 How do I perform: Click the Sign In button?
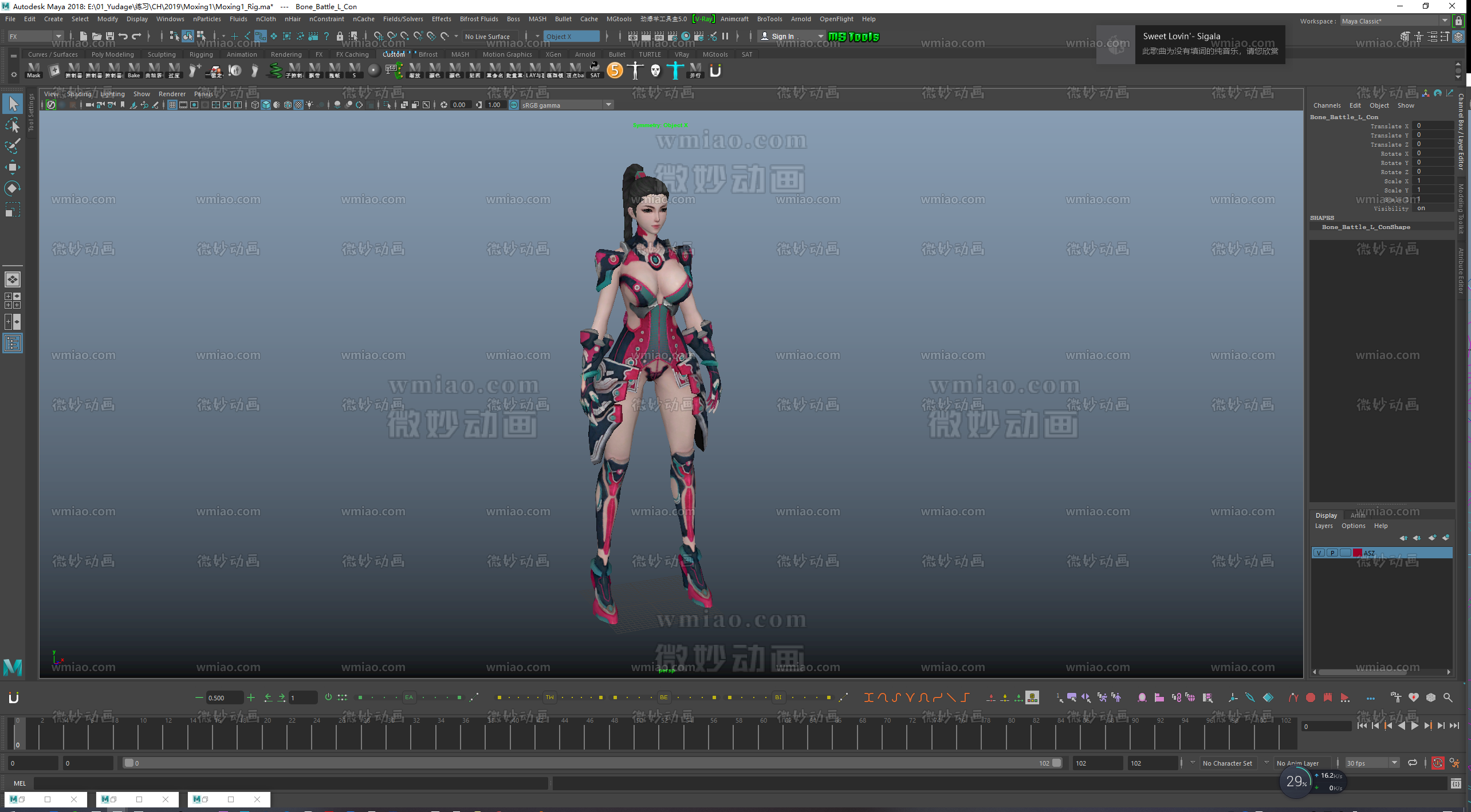tap(782, 36)
